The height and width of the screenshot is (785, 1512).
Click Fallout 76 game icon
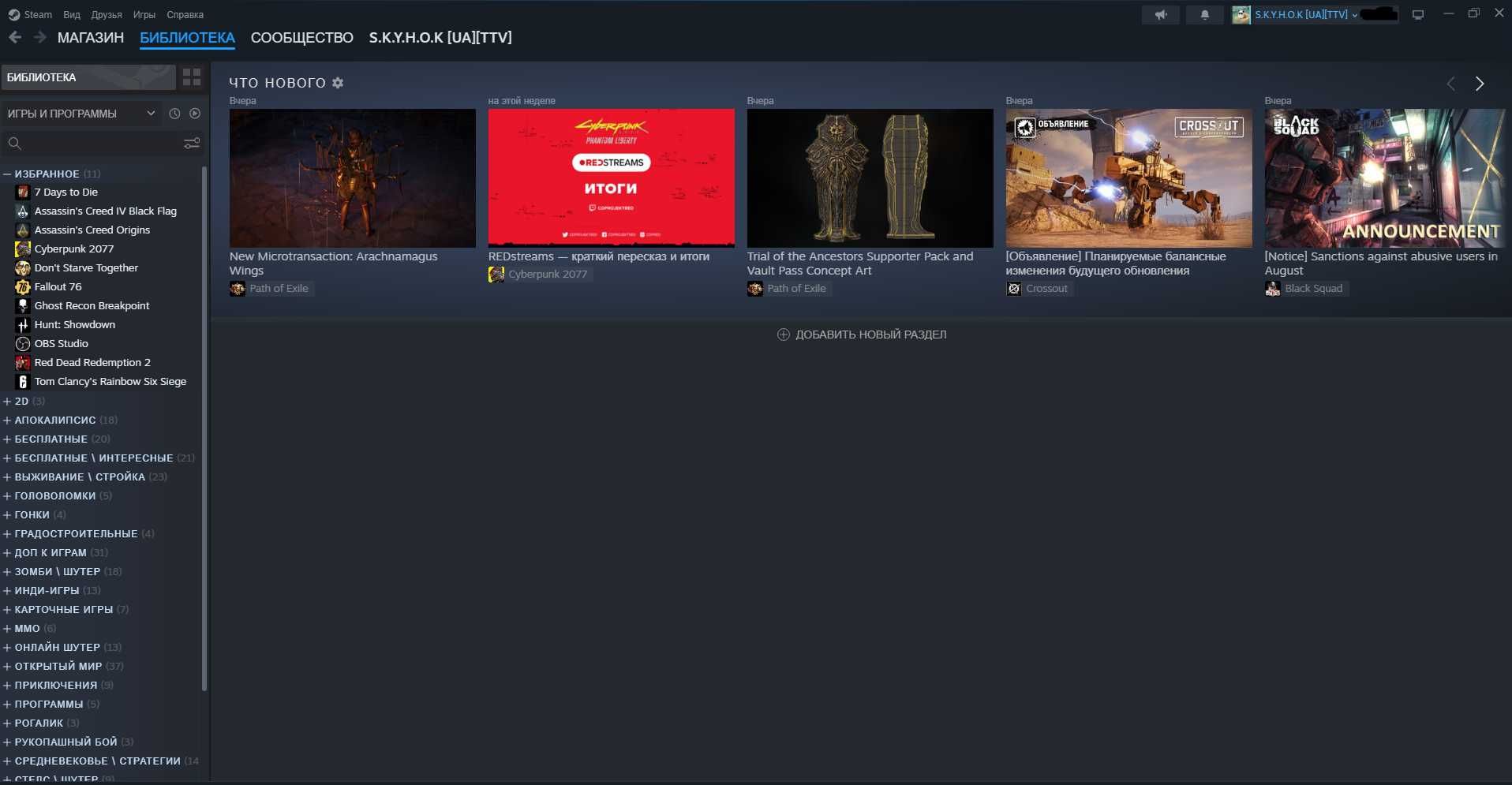coord(23,286)
